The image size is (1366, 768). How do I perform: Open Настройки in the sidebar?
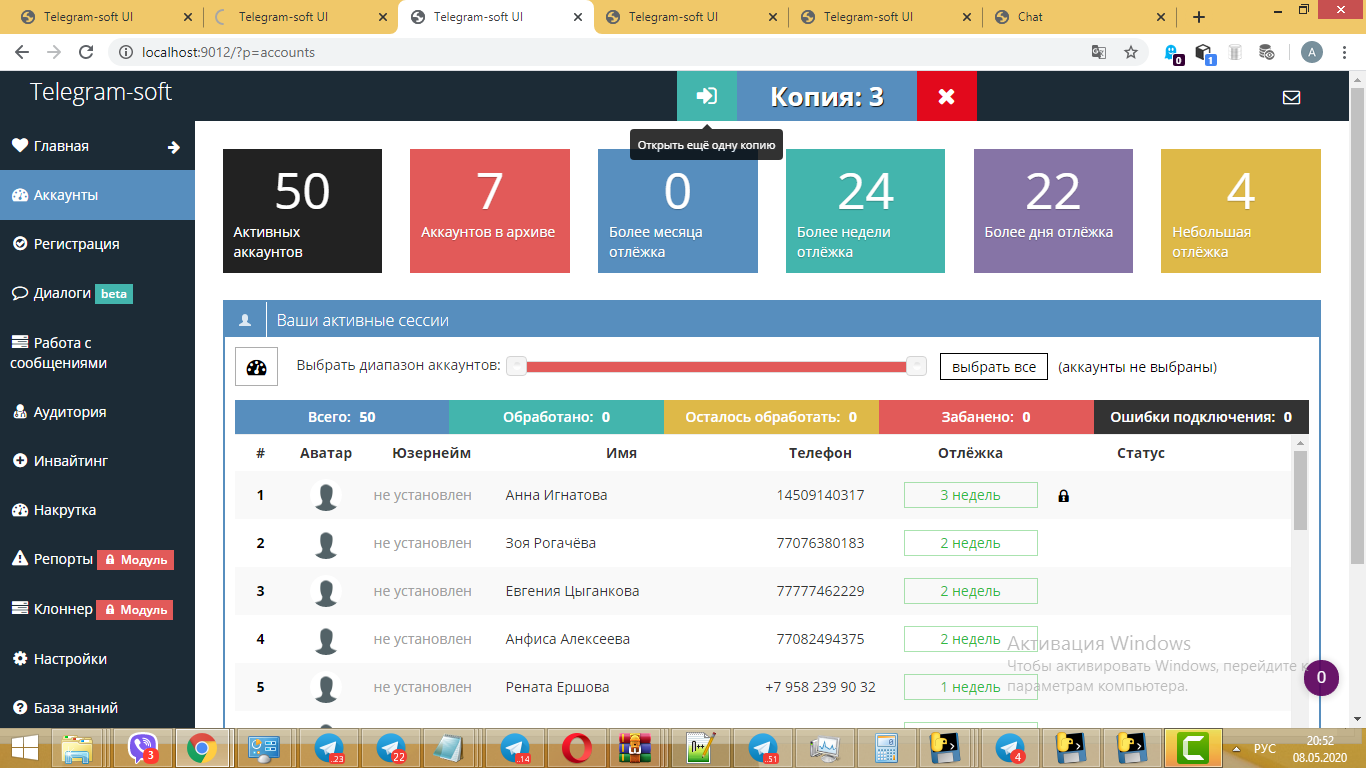(x=97, y=659)
